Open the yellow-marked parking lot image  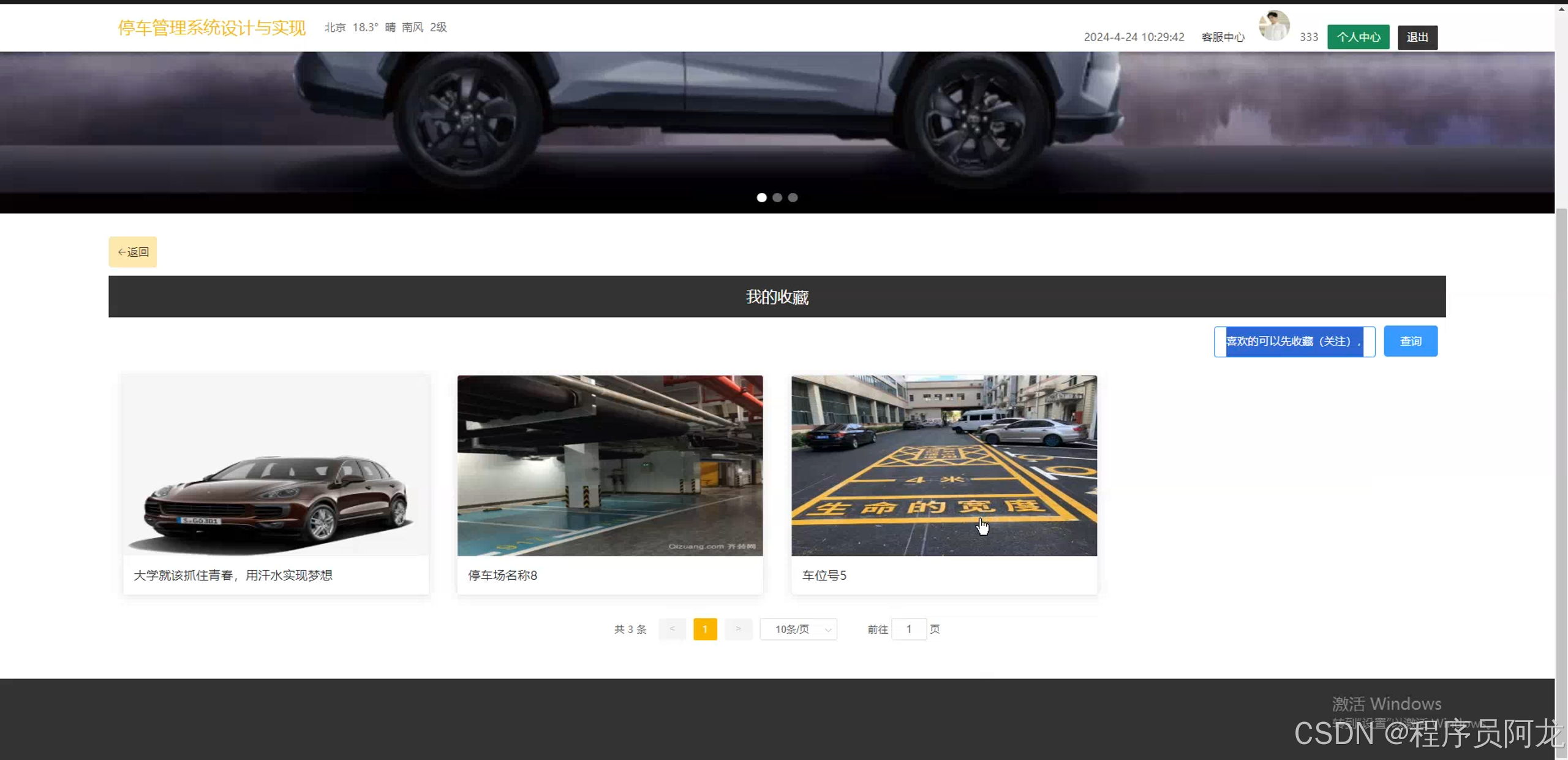[943, 465]
